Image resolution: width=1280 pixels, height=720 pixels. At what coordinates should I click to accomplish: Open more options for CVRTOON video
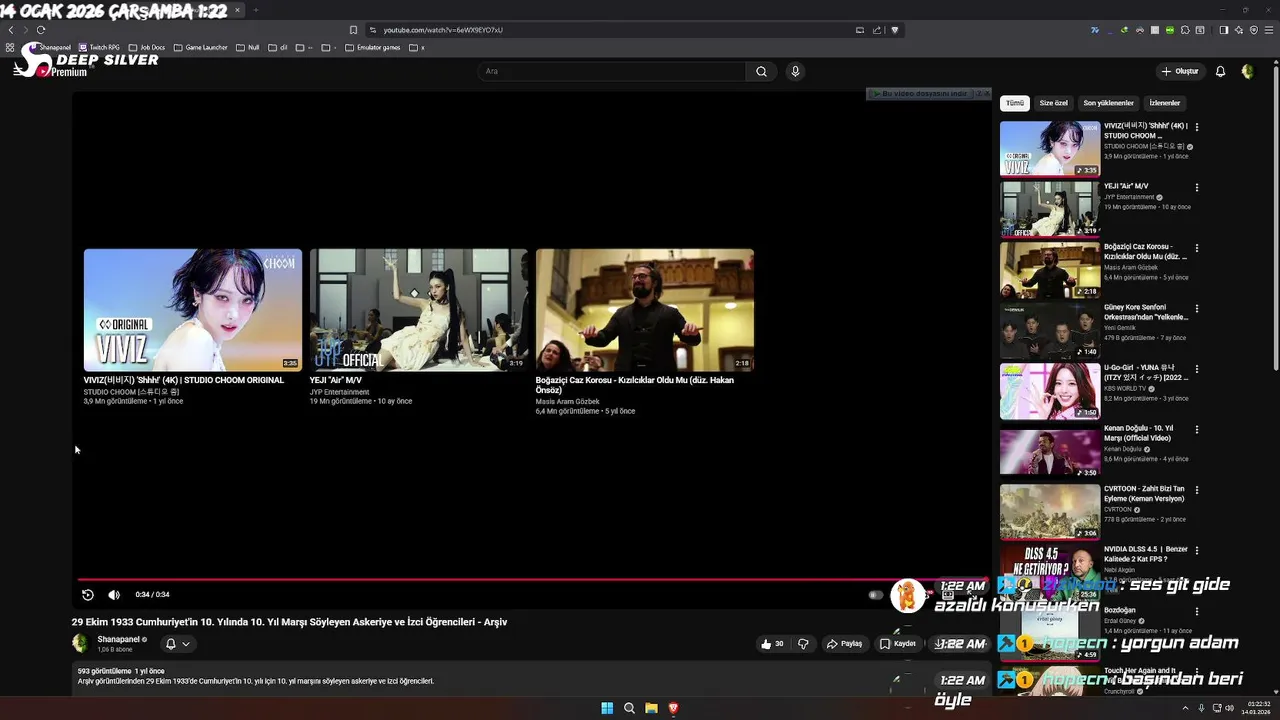pyautogui.click(x=1196, y=490)
